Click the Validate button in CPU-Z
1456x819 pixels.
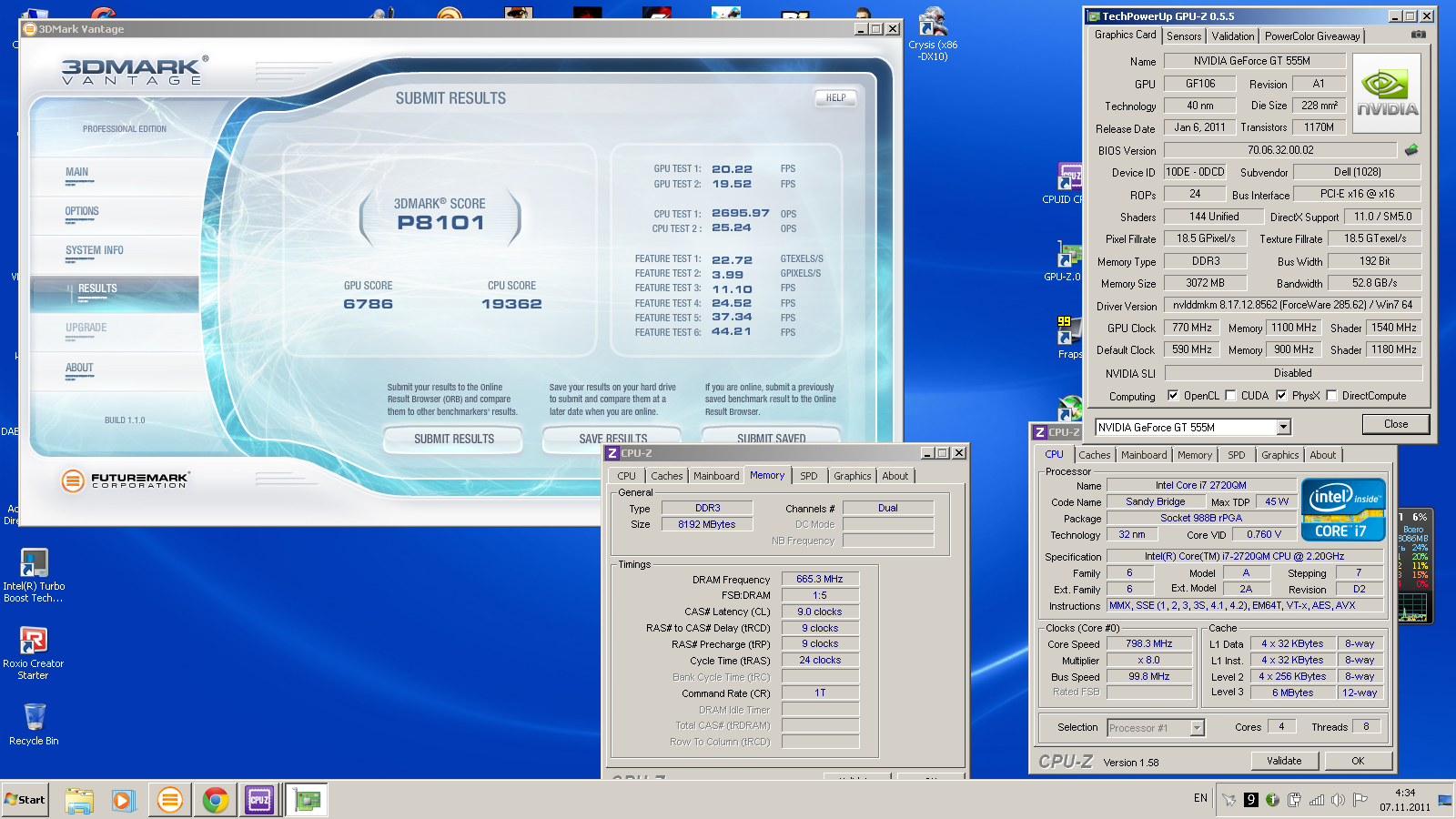pos(1284,761)
